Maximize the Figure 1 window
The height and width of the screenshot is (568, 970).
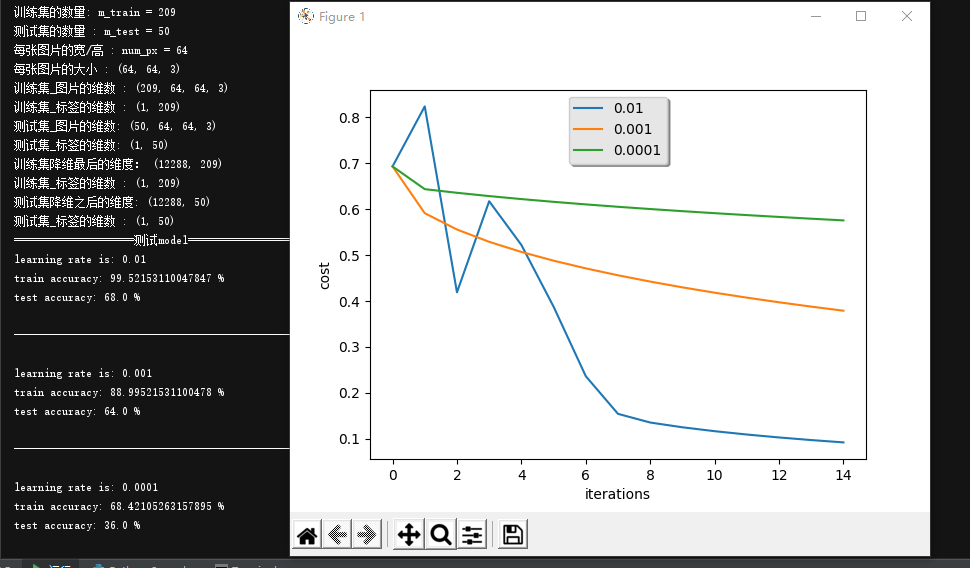[x=861, y=16]
